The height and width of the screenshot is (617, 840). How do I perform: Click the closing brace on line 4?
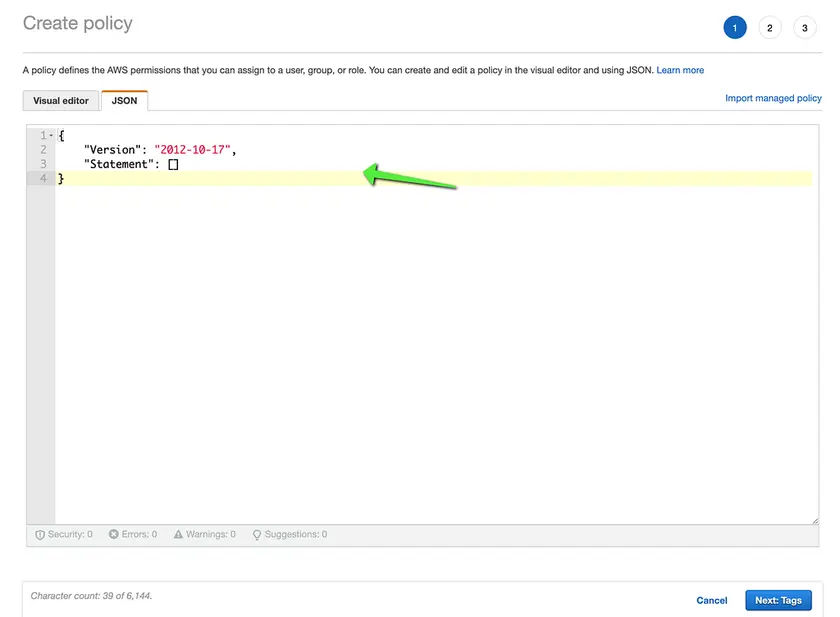coord(61,178)
